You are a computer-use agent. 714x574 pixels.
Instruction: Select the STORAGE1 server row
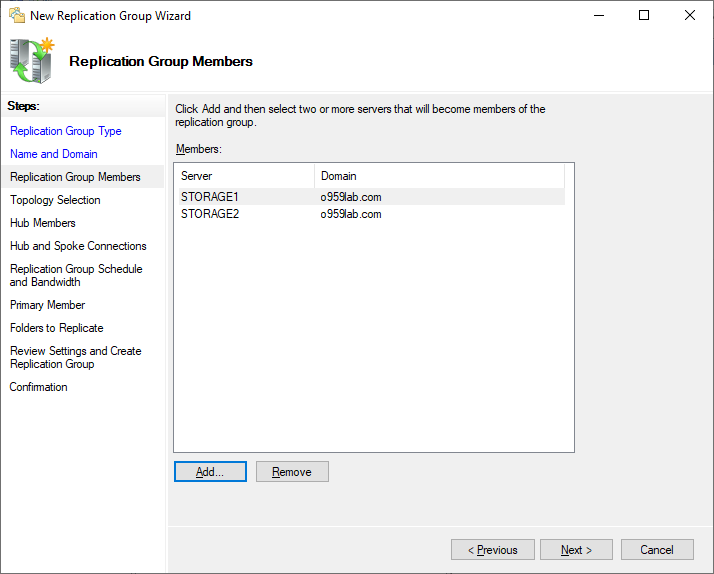372,197
